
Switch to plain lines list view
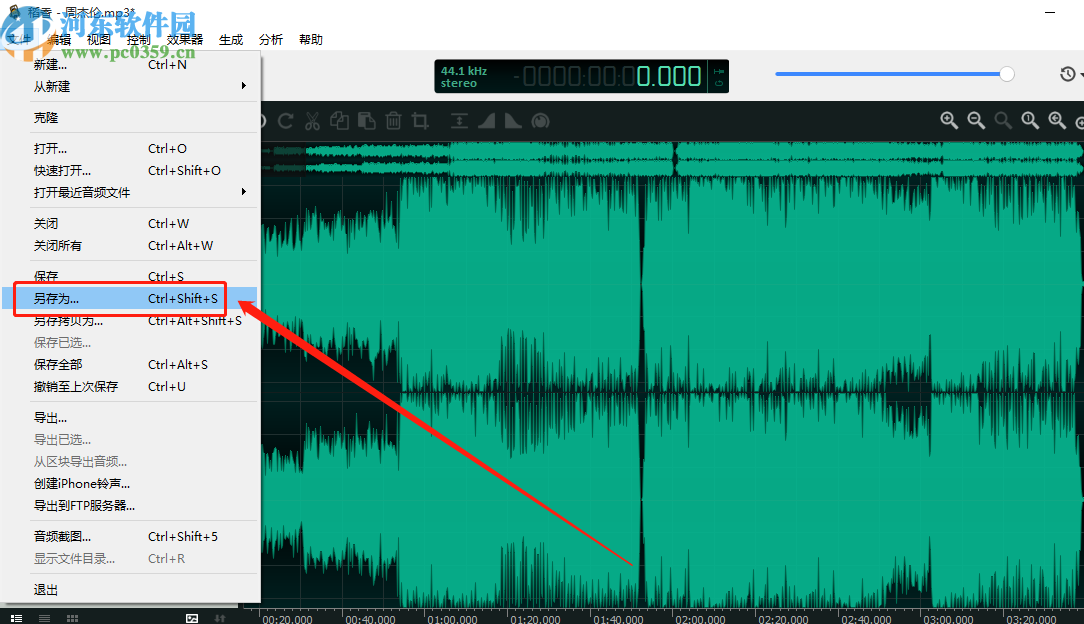(x=44, y=618)
